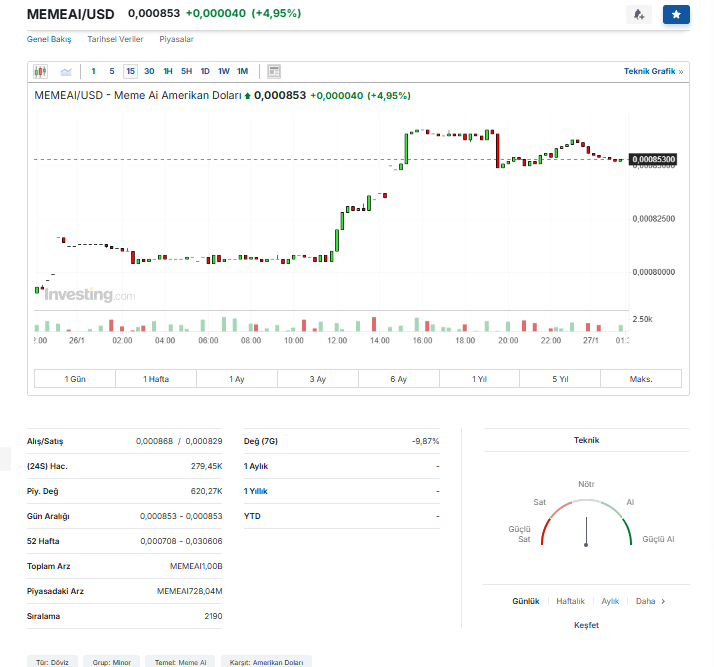Viewport: 714px width, 667px height.
Task: Click the 0,00080000 price axis label
Action: [x=653, y=272]
